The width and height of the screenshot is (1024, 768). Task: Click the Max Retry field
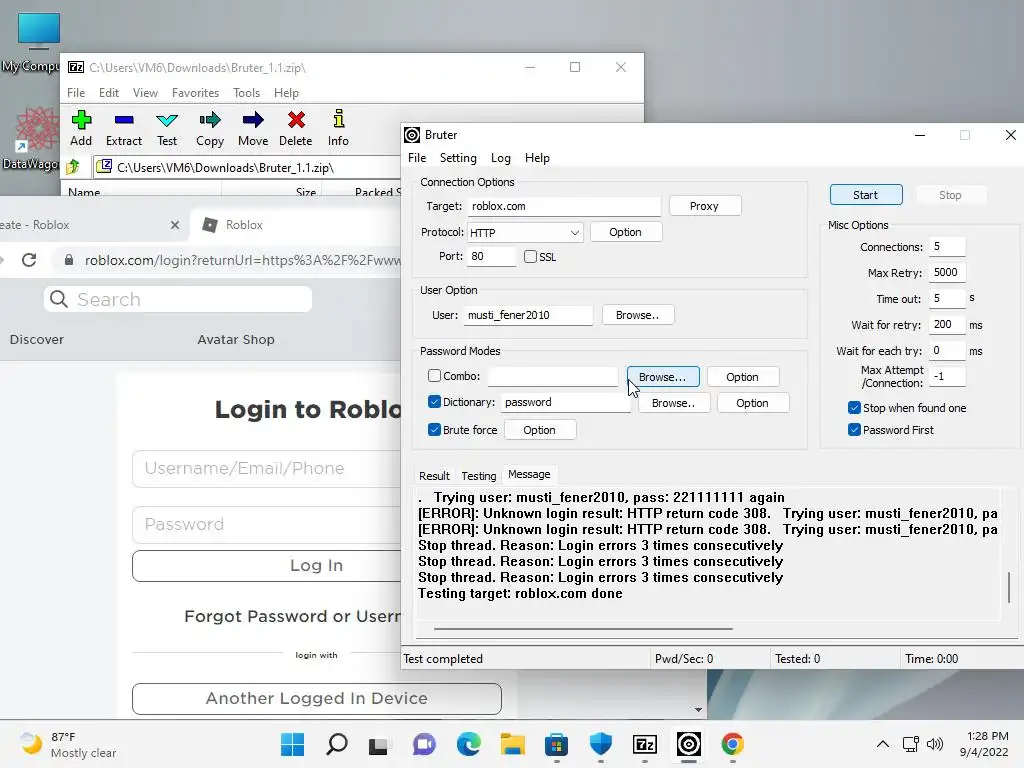coord(947,272)
